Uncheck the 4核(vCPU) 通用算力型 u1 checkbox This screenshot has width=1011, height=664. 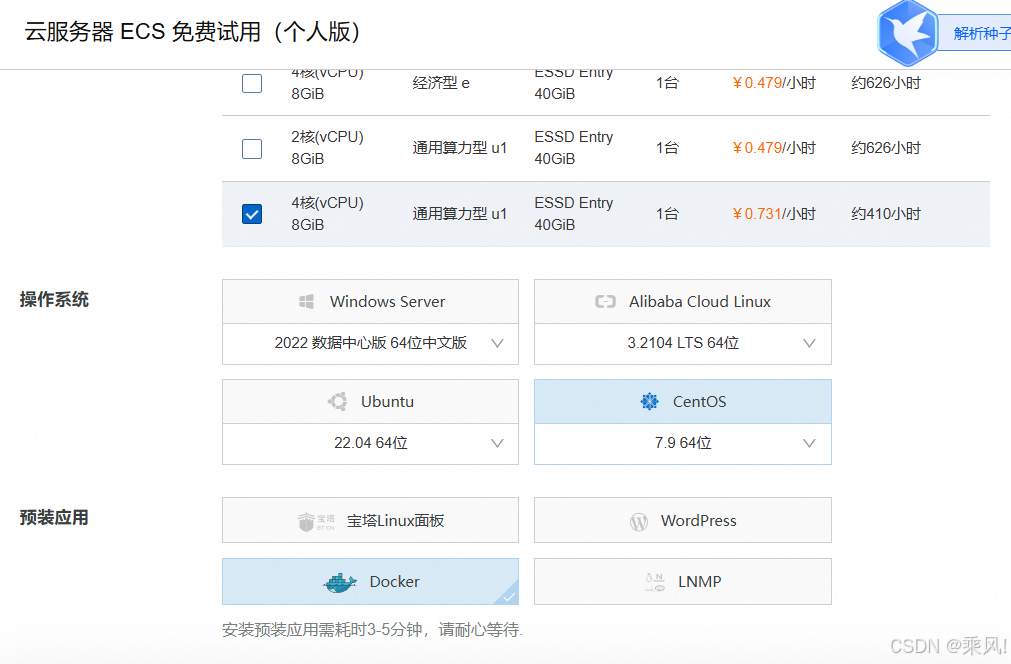[251, 214]
